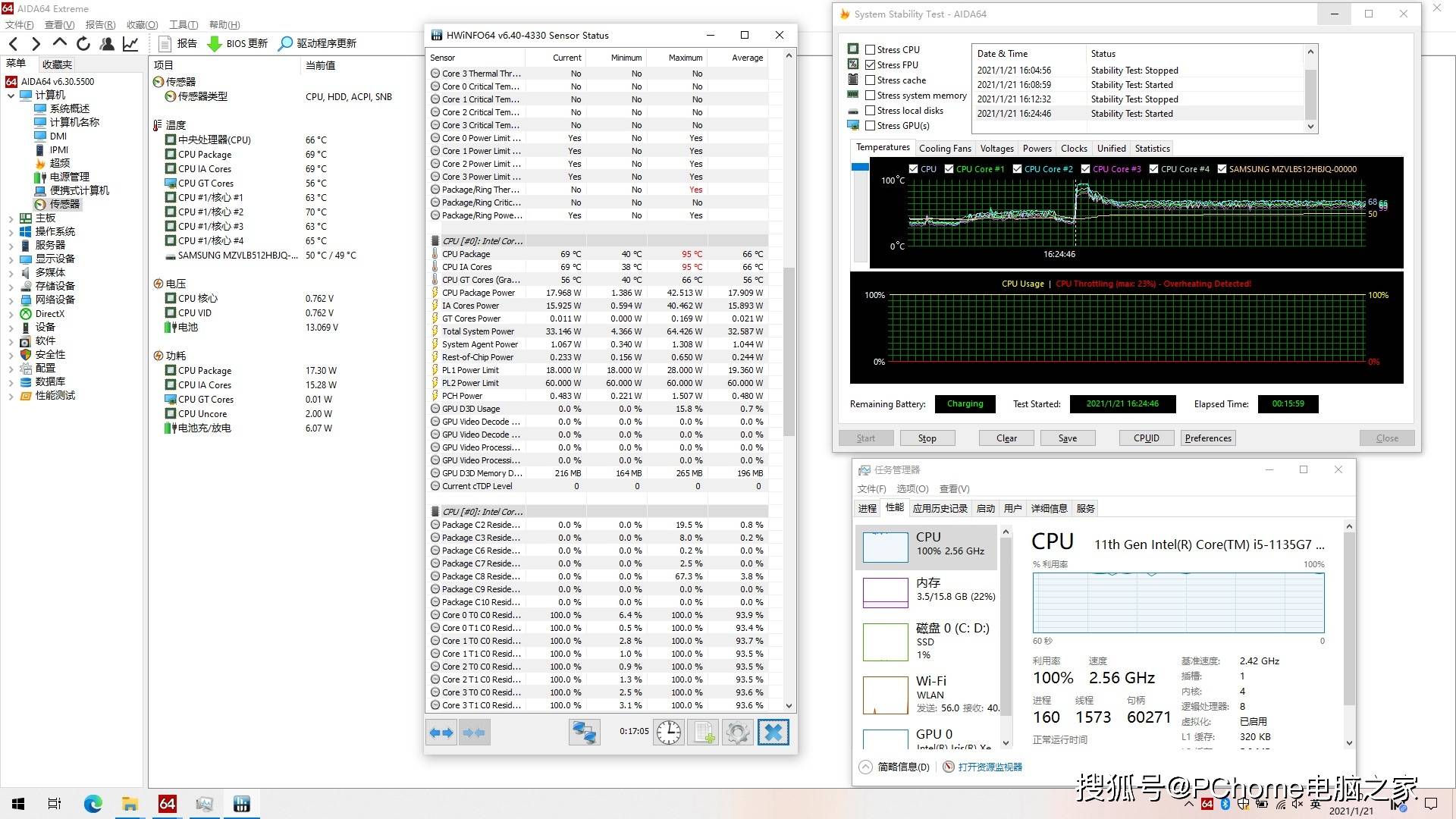Screen dimensions: 1456x819
Task: Enable Stress local disks checkbox
Action: (870, 111)
